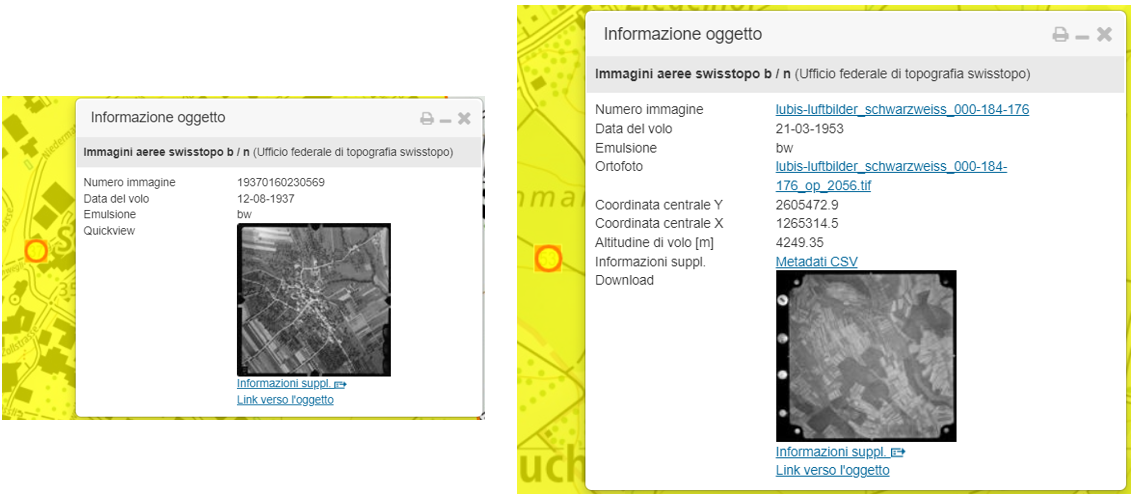Click flight date 21-03-1953
This screenshot has height=500, width=1136.
[809, 129]
